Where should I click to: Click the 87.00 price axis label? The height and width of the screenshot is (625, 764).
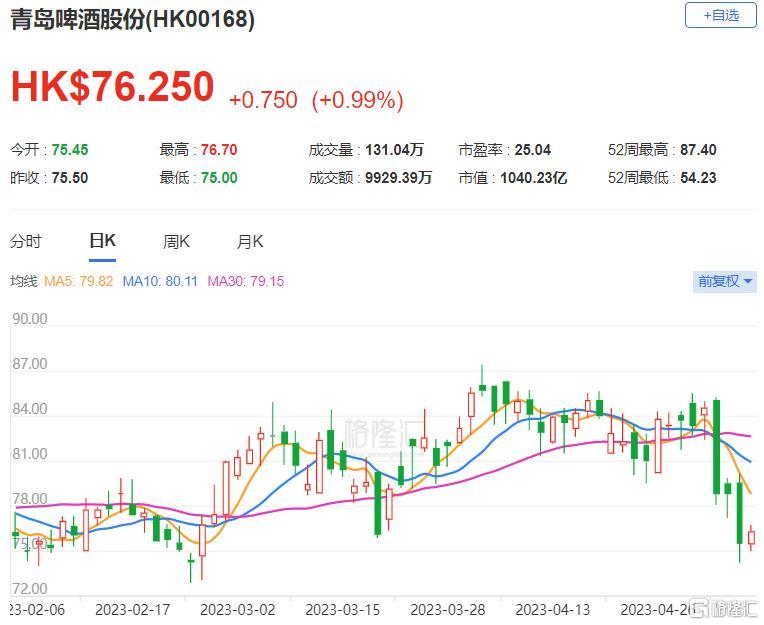(30, 364)
